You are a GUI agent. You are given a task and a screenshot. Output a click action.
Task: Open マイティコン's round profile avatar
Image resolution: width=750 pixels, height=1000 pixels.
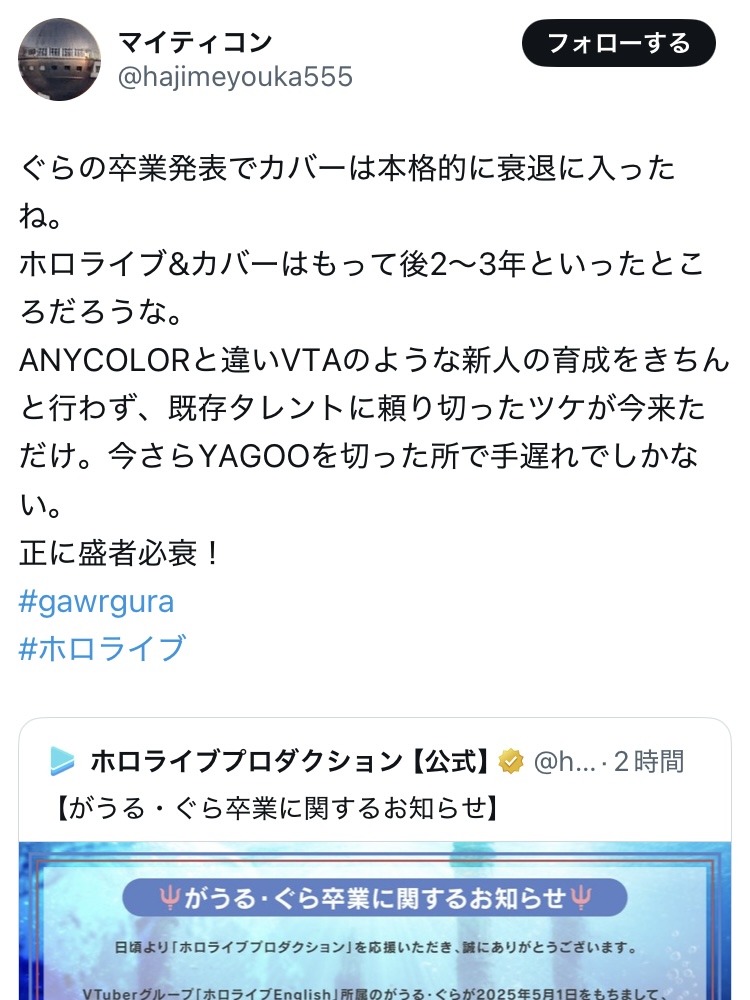tap(59, 59)
